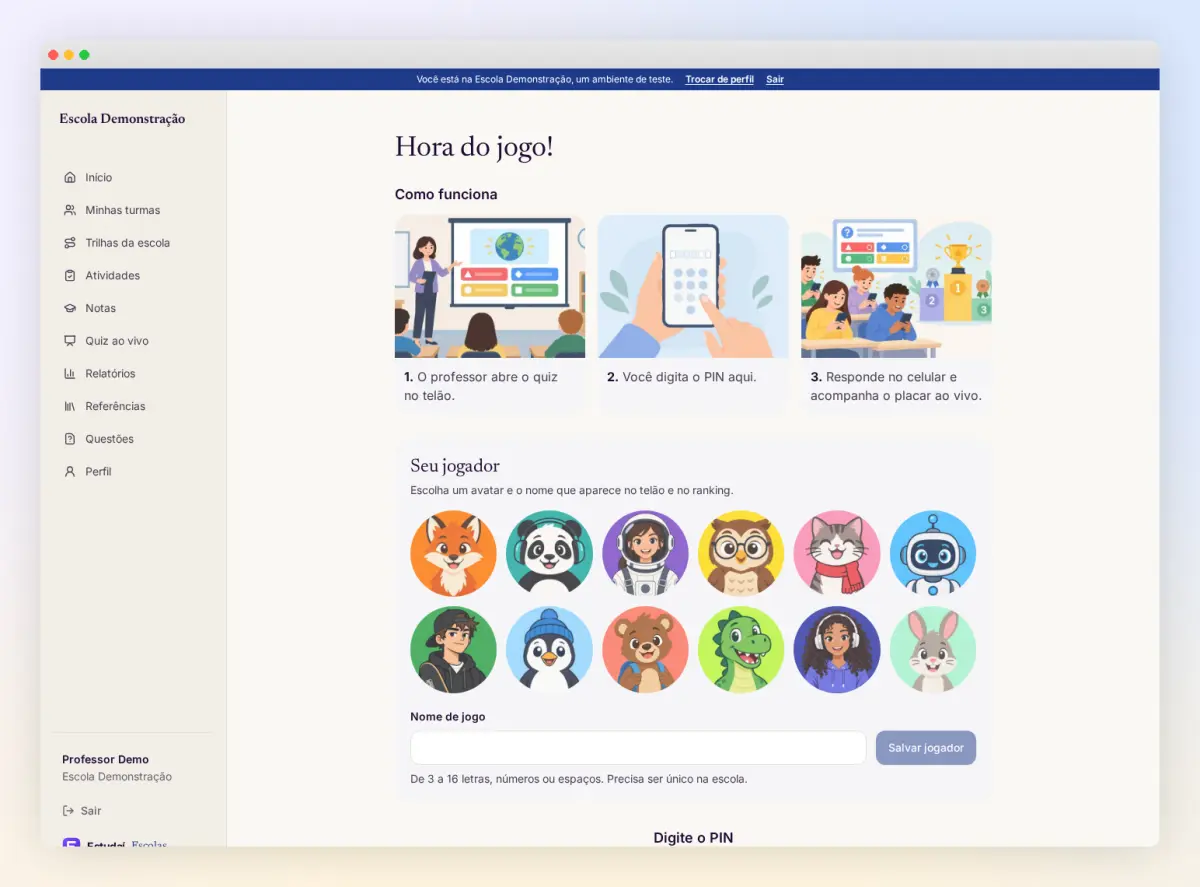1200x887 pixels.
Task: Click the Digite o PIN heading
Action: [693, 838]
